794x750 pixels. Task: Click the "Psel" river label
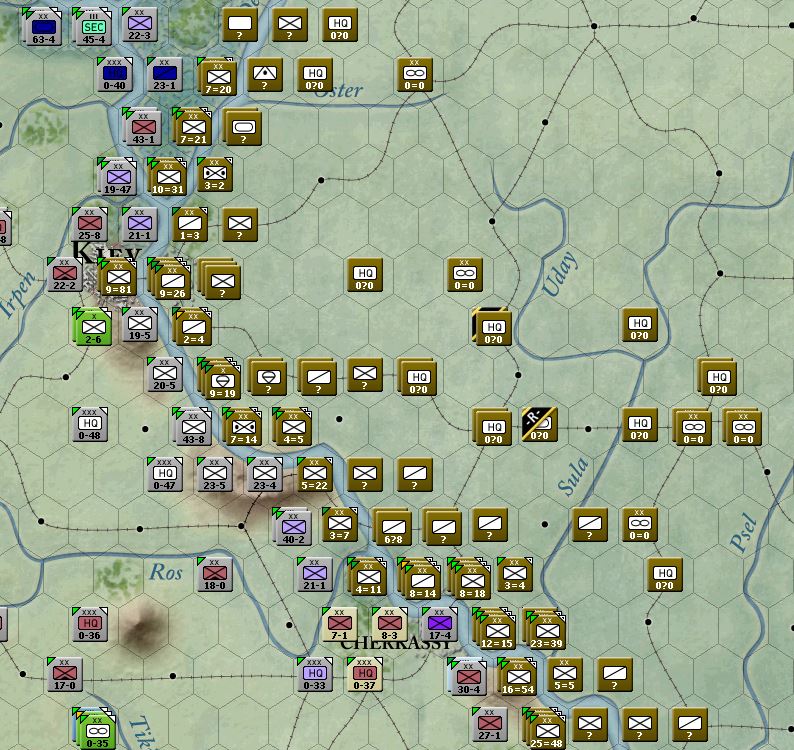(744, 532)
